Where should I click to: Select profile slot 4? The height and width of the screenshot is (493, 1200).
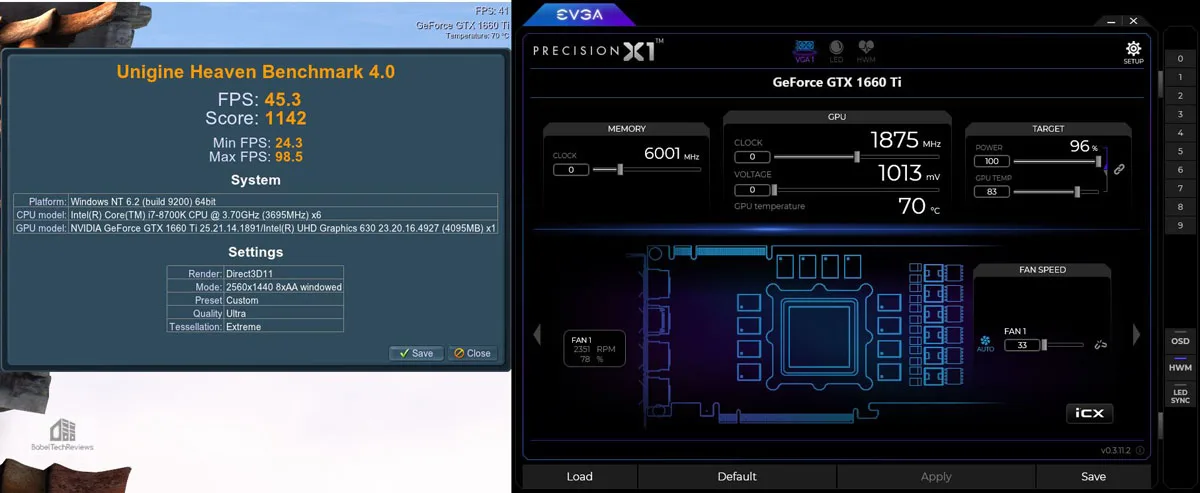click(x=1180, y=133)
